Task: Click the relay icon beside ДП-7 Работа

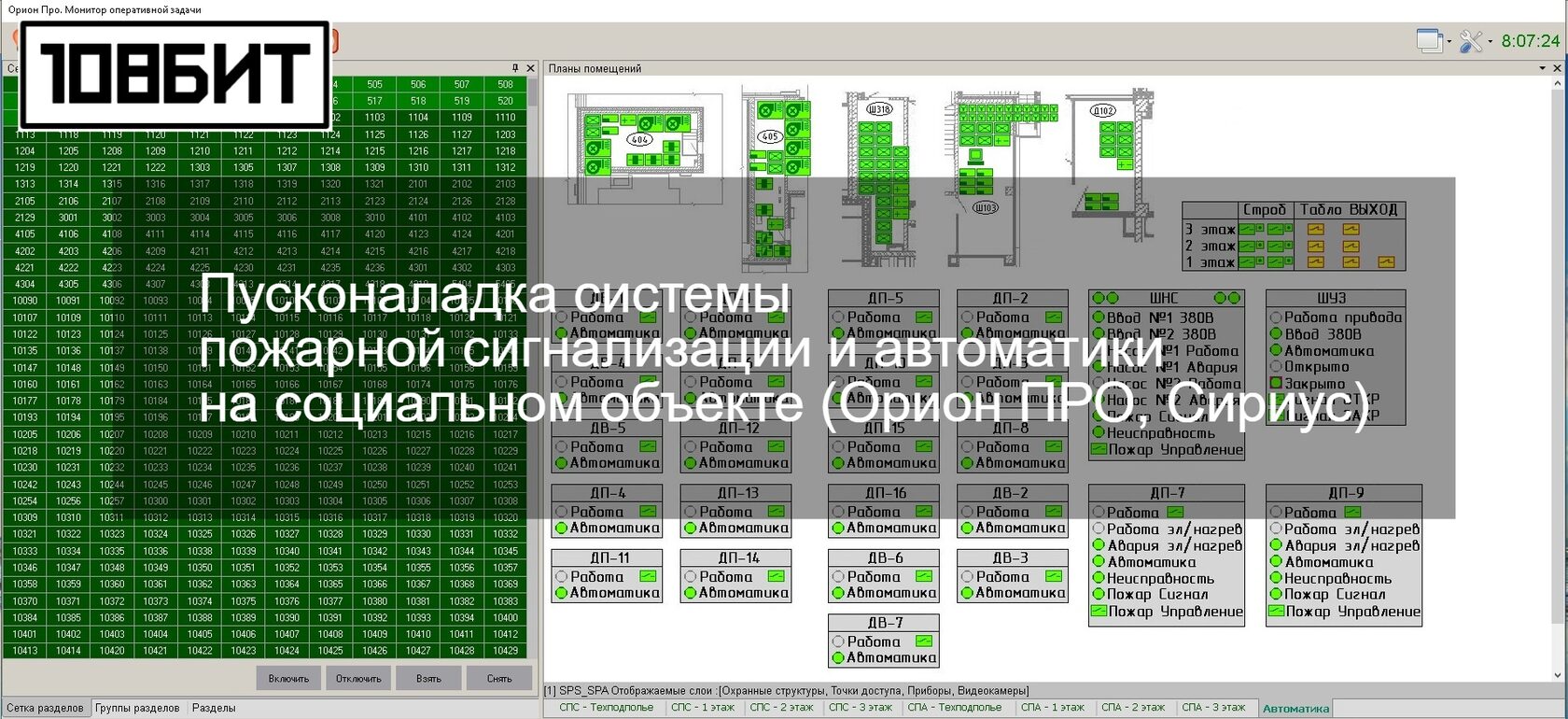Action: click(x=1176, y=513)
